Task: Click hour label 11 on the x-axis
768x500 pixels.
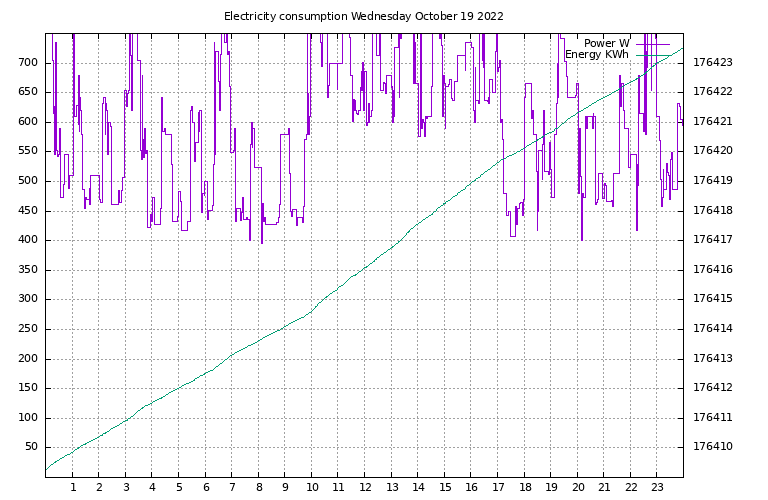Action: click(x=338, y=488)
